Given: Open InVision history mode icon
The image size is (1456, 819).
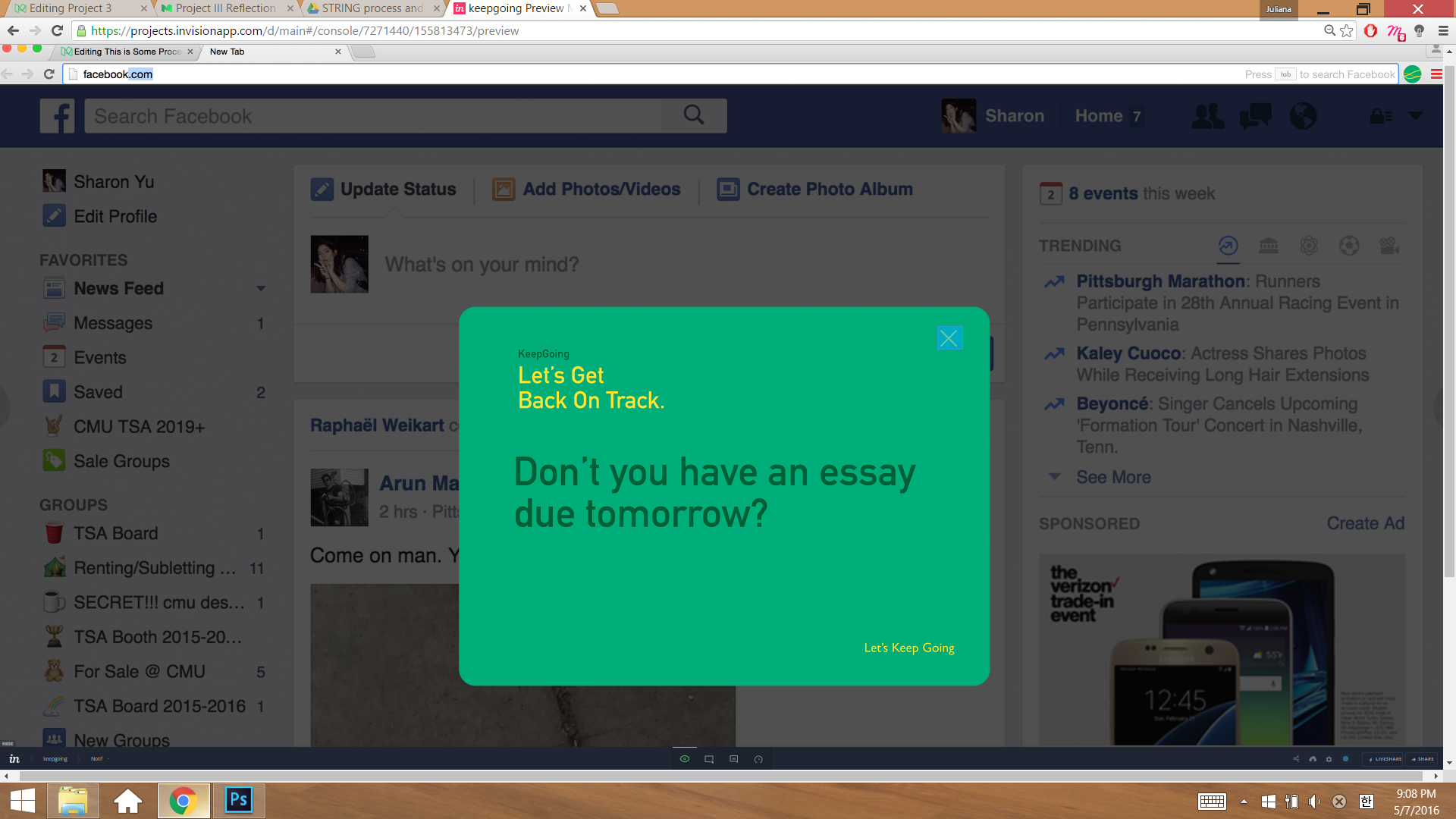Looking at the screenshot, I should (x=758, y=759).
